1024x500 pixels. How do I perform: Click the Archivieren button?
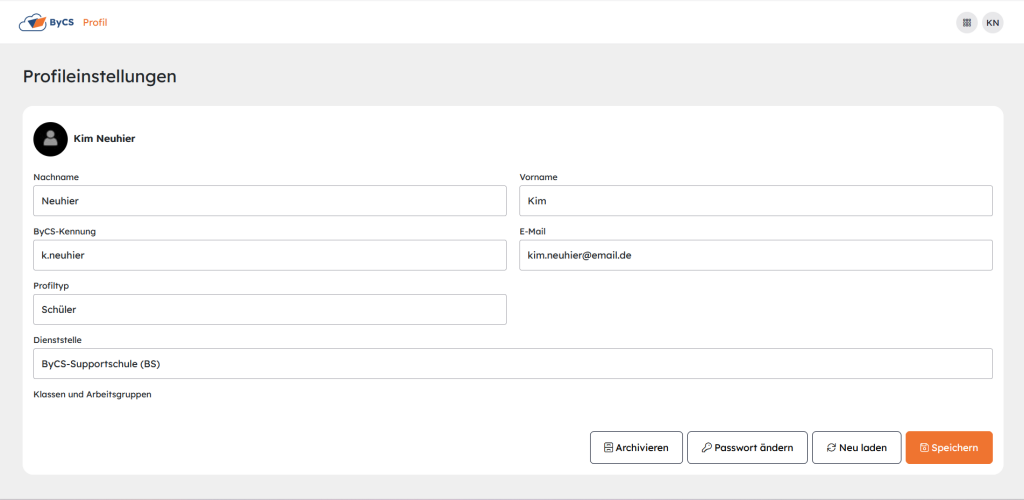[x=636, y=448]
